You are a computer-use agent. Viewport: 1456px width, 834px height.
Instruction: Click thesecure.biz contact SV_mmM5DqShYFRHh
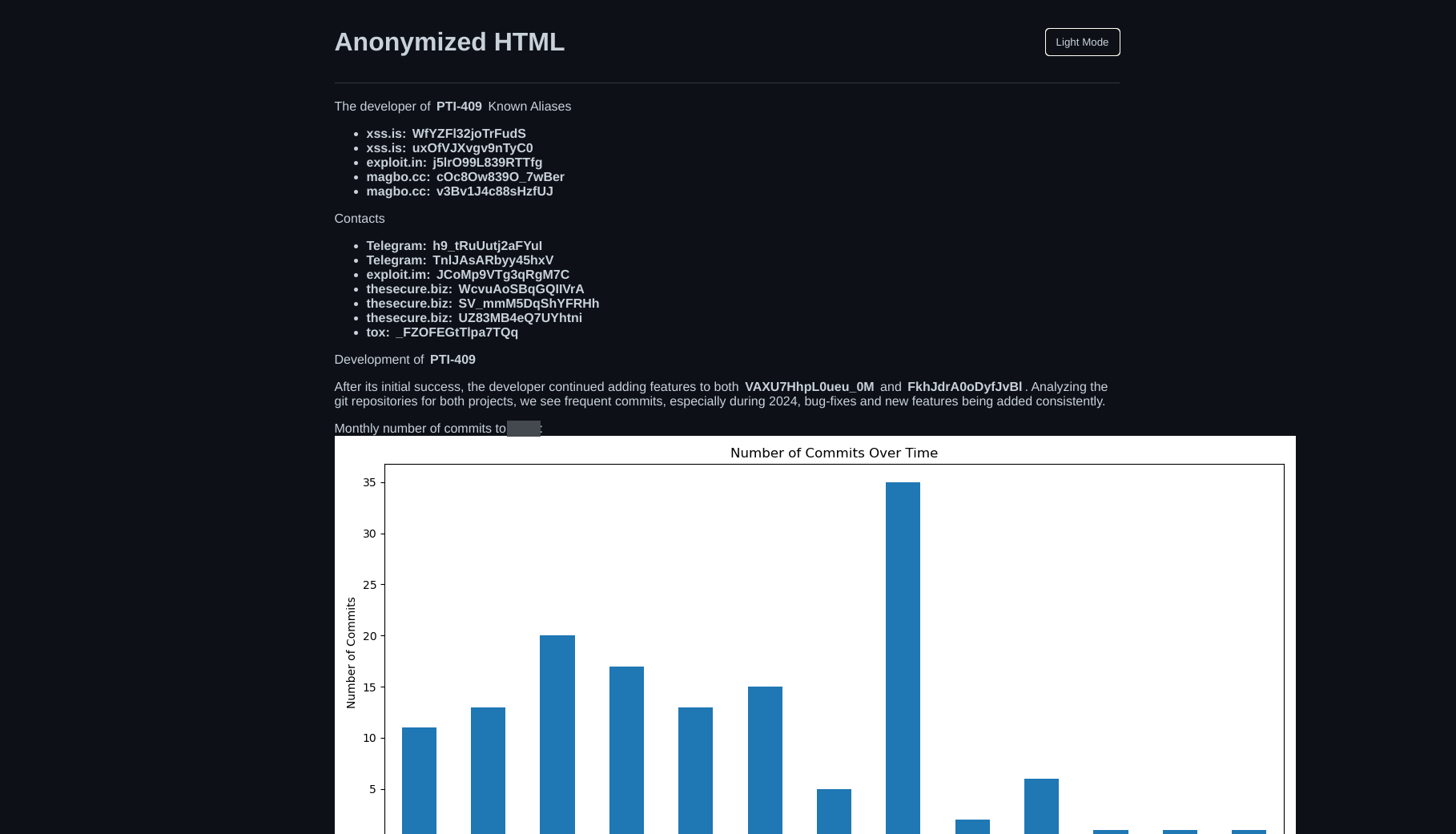[x=529, y=304]
